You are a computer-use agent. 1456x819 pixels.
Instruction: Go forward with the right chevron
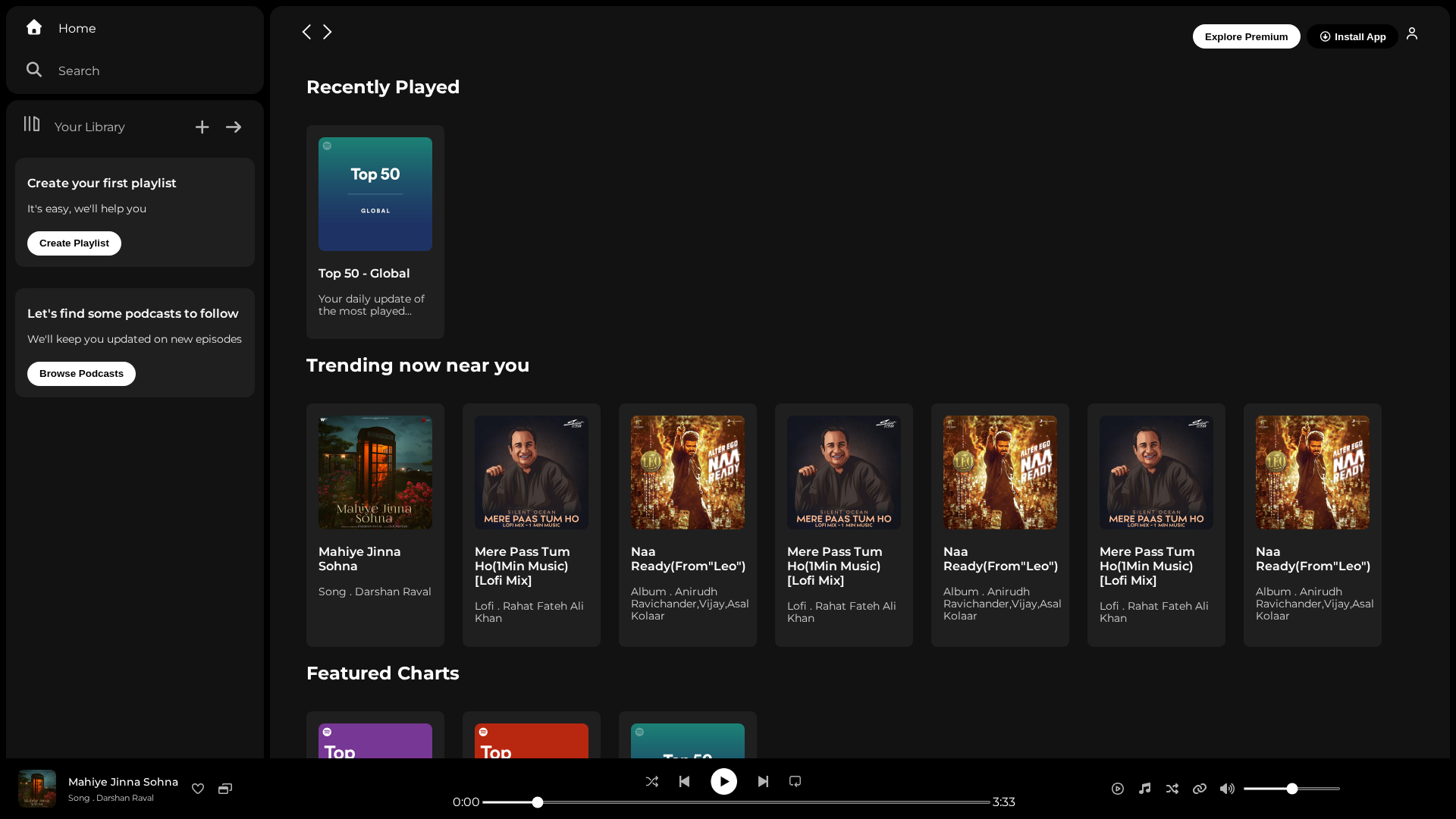tap(328, 32)
